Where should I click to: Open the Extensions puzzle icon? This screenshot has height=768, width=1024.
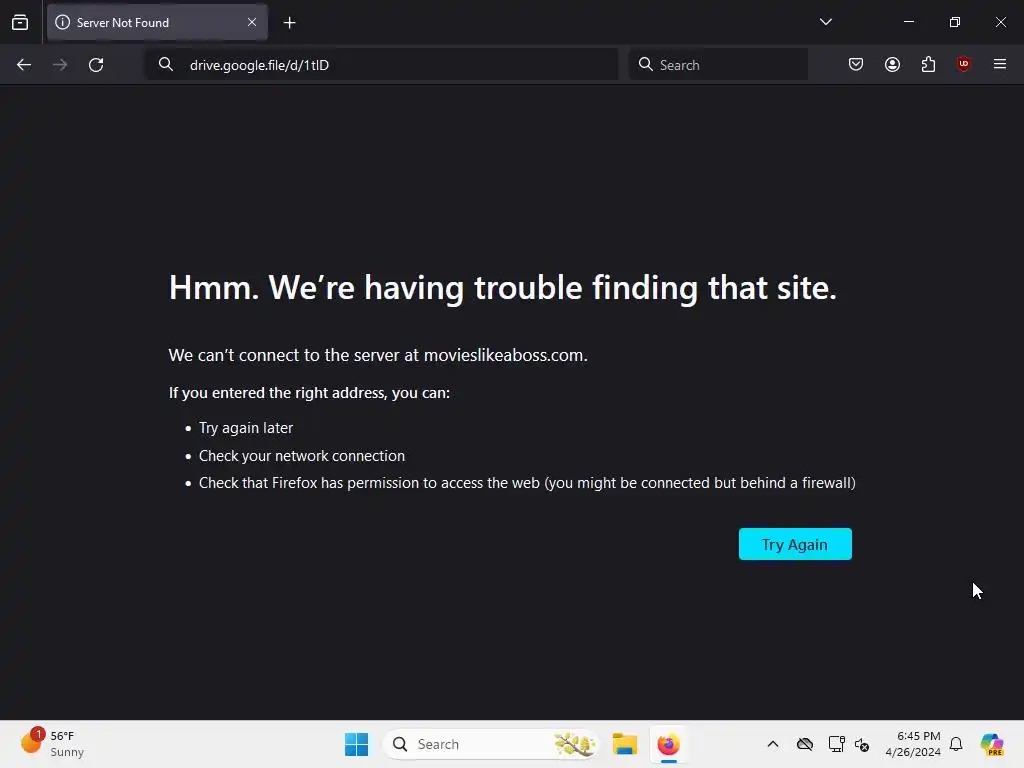point(928,64)
